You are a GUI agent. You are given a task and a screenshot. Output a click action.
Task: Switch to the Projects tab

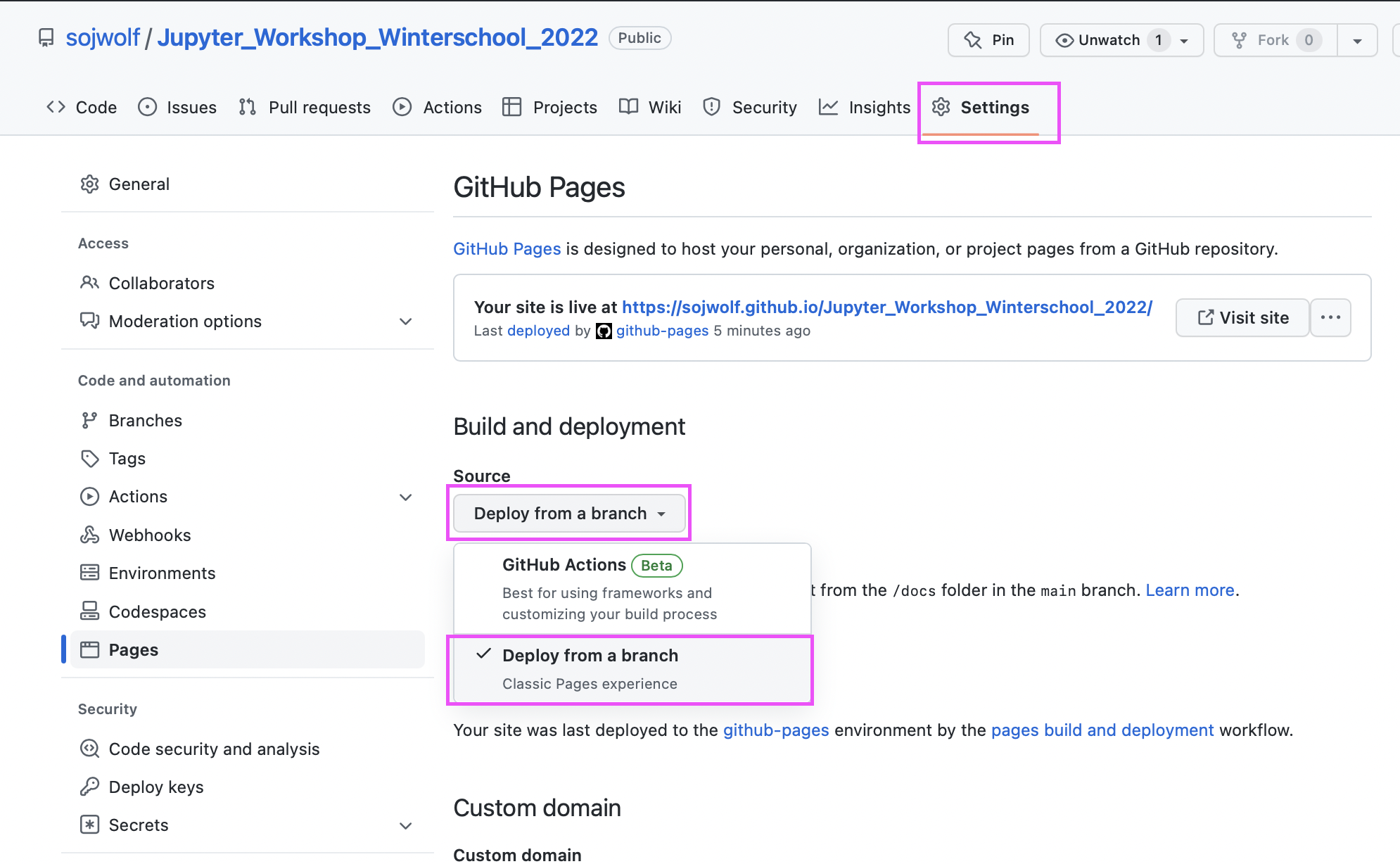(x=549, y=107)
